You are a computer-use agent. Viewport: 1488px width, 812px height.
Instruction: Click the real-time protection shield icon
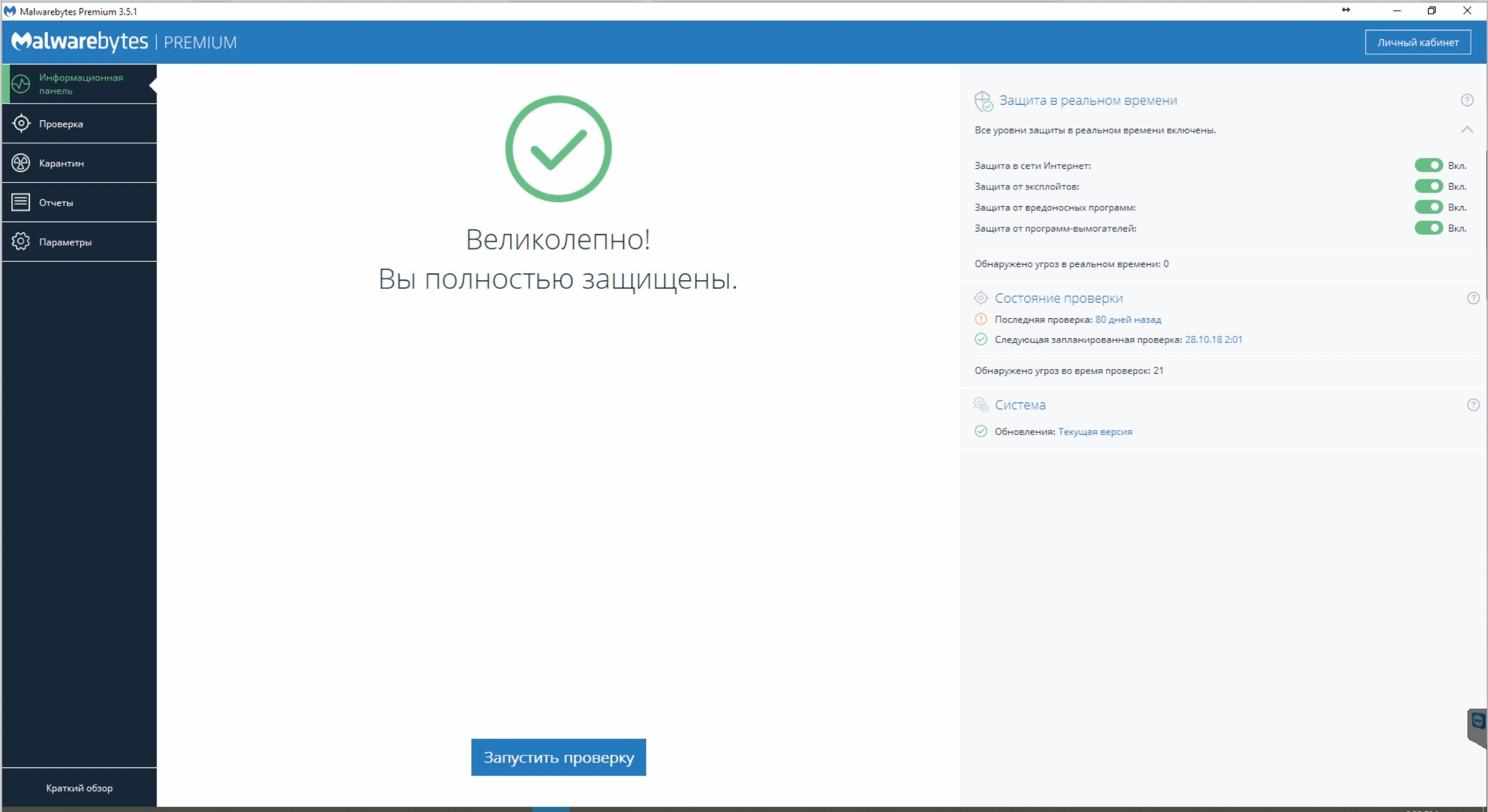[x=983, y=101]
